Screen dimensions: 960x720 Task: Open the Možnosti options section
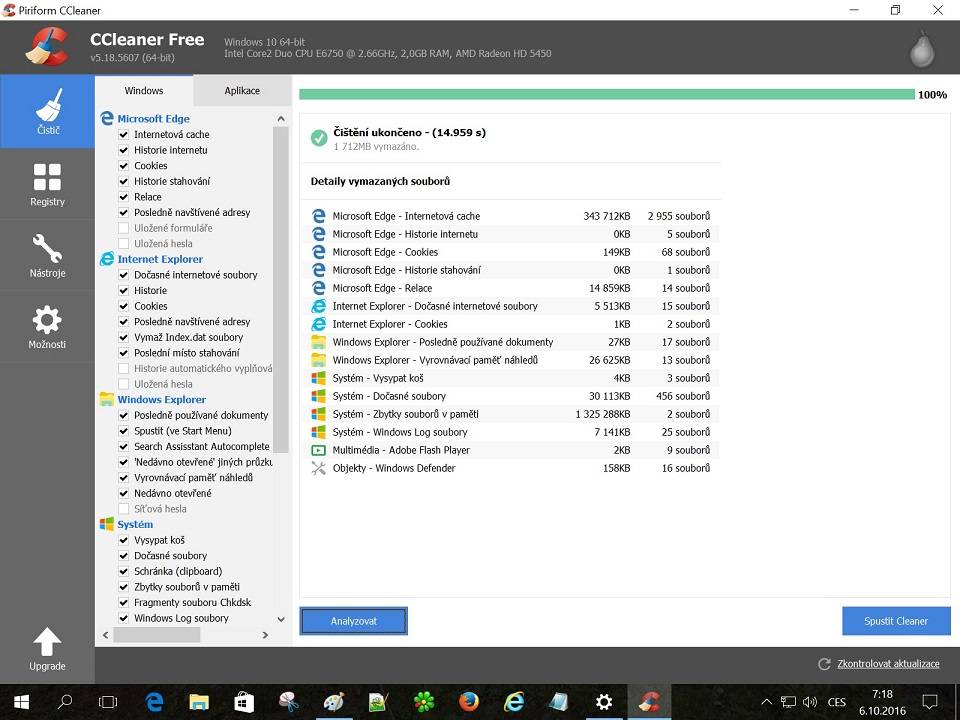pos(47,326)
